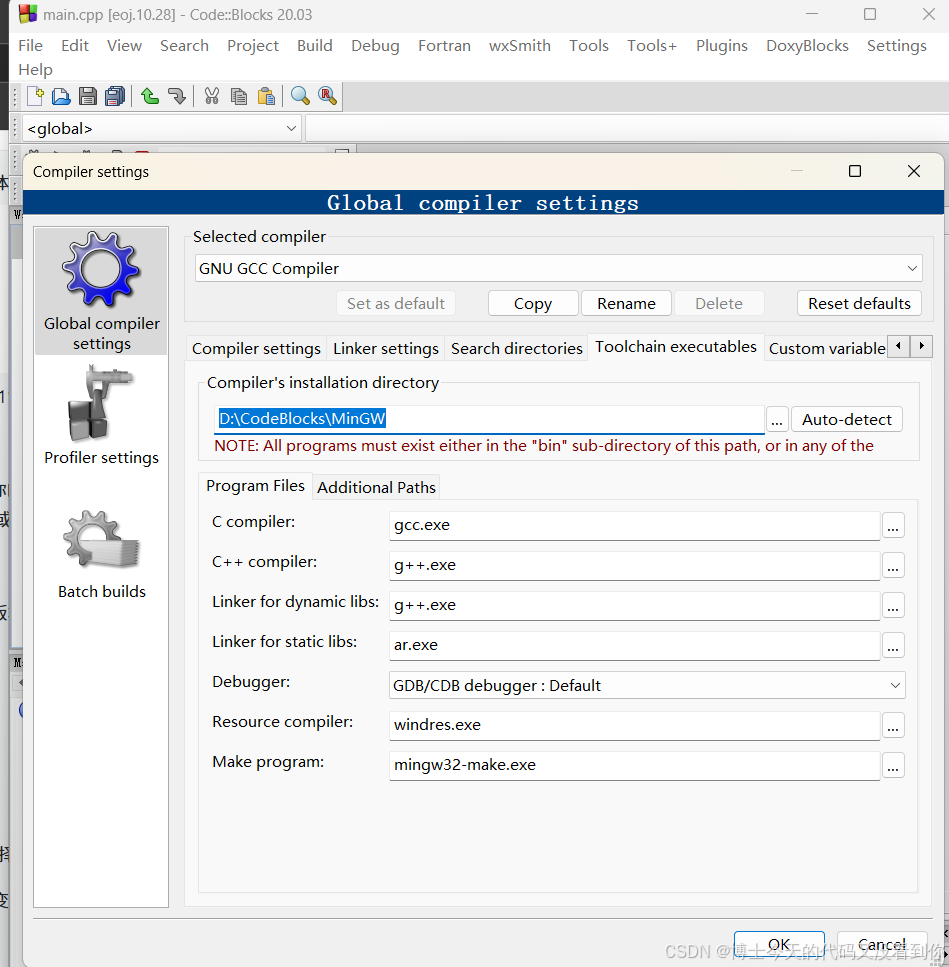The width and height of the screenshot is (949, 967).
Task: Click Cancel to dismiss dialog
Action: coord(882,944)
